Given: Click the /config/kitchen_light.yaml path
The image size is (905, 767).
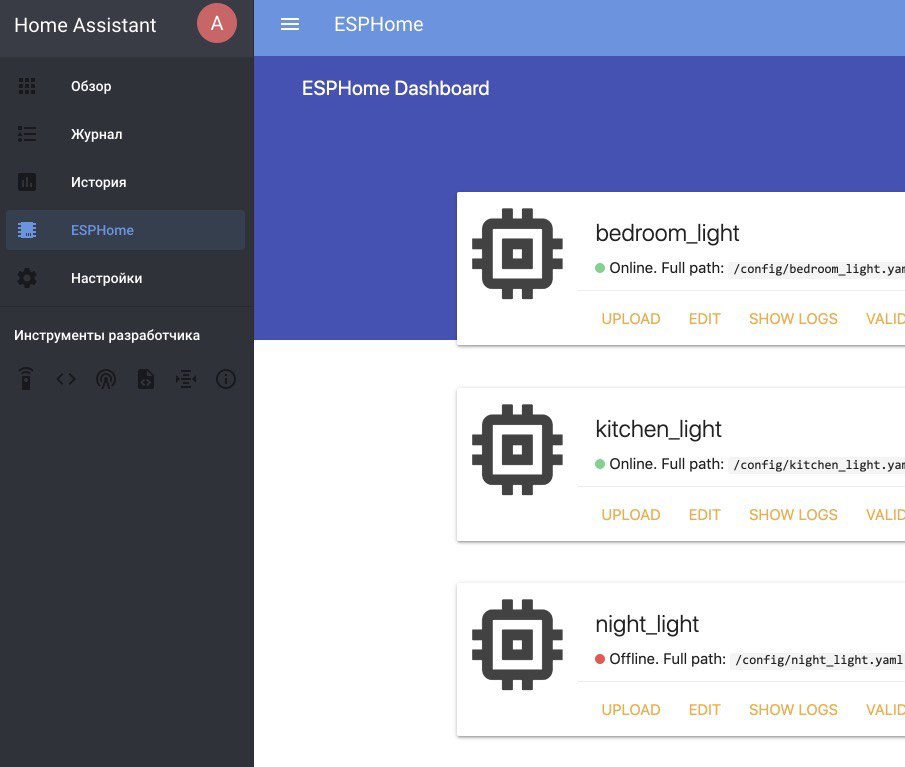Looking at the screenshot, I should pos(817,465).
